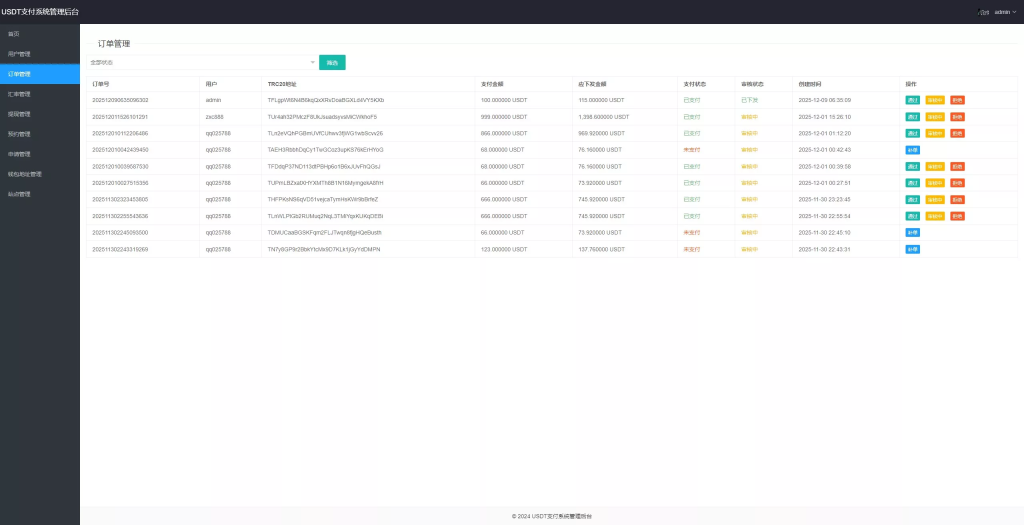Click the green 筛选 filter button

point(332,62)
